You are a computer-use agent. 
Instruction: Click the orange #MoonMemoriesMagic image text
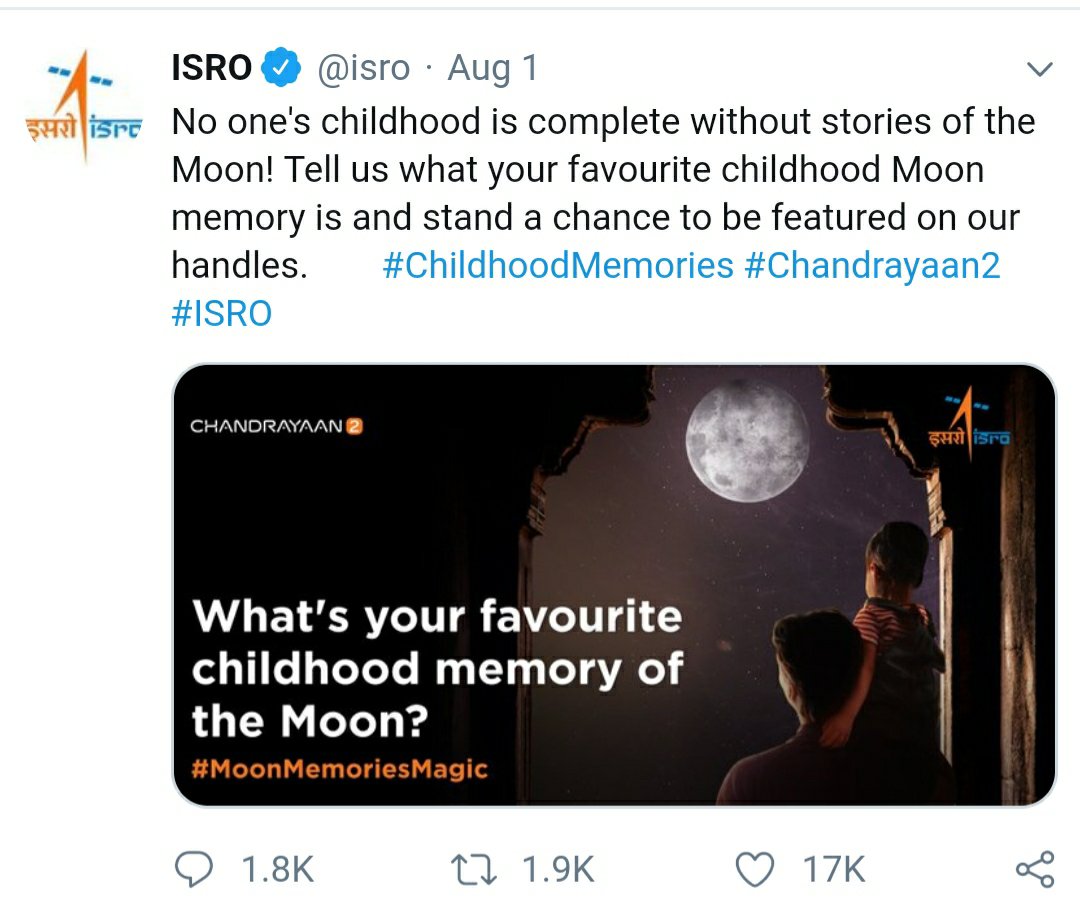pyautogui.click(x=340, y=769)
